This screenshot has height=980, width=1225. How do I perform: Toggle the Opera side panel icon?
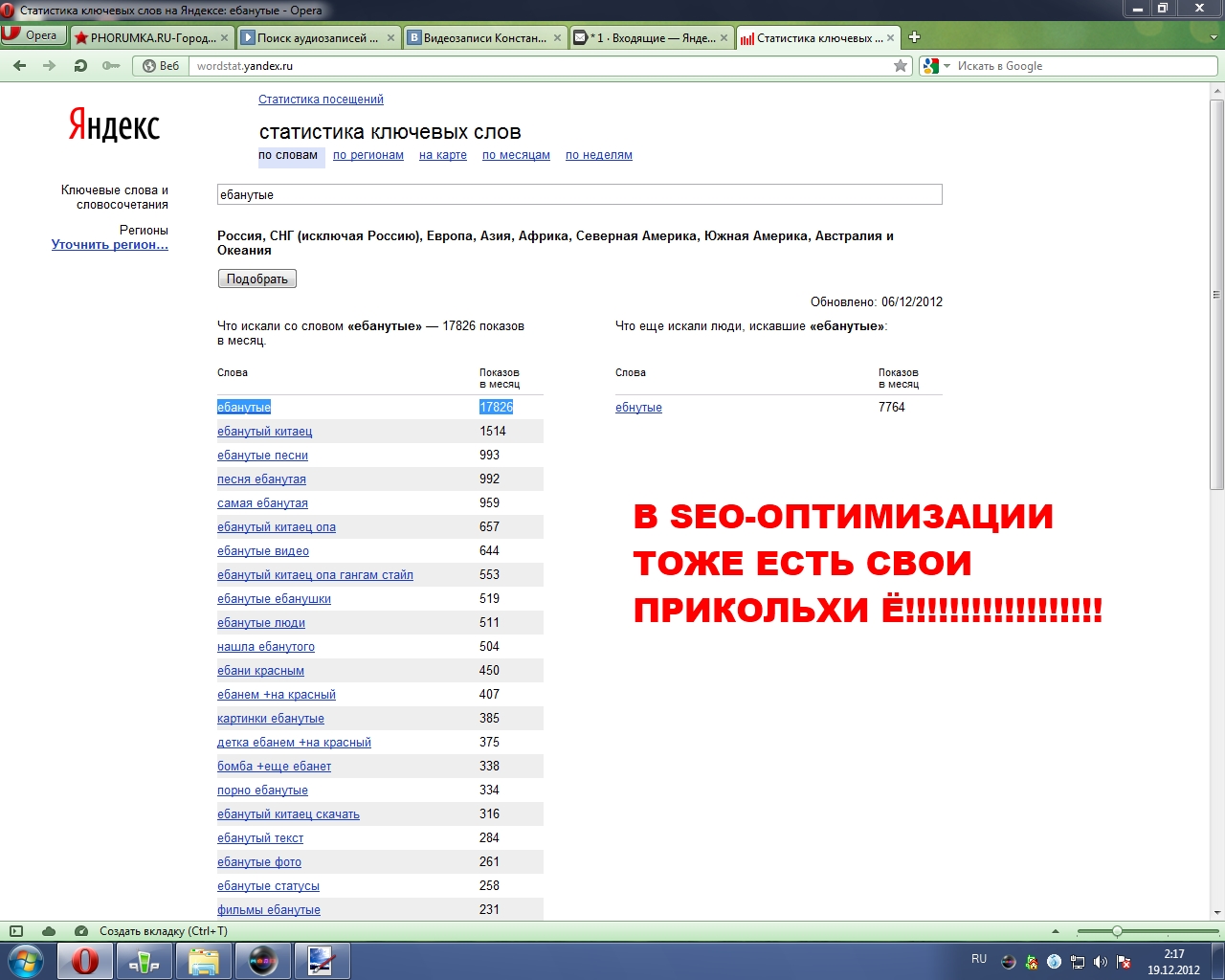click(15, 931)
